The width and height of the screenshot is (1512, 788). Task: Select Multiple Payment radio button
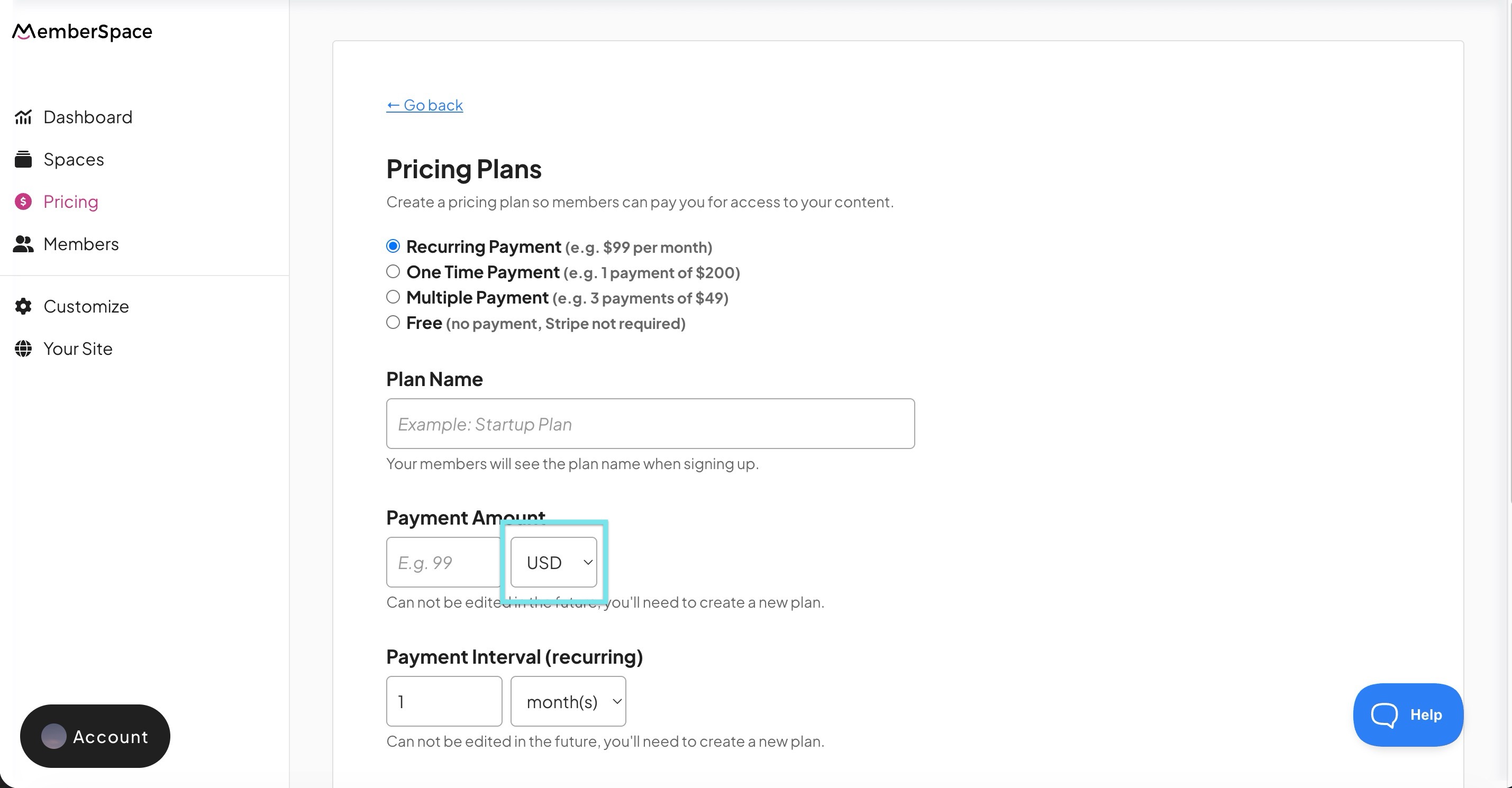(x=393, y=297)
